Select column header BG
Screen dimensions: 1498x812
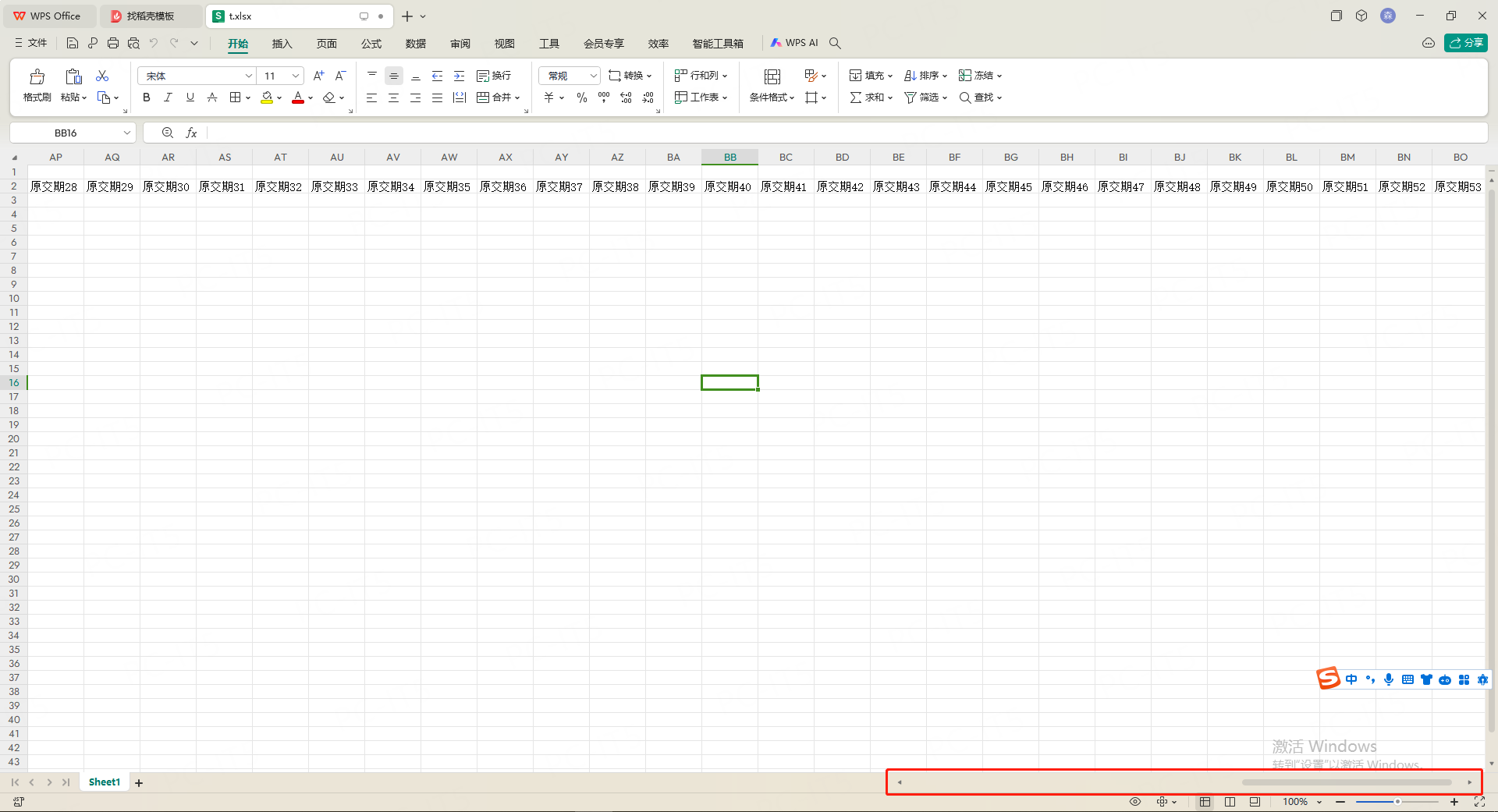[x=1010, y=158]
